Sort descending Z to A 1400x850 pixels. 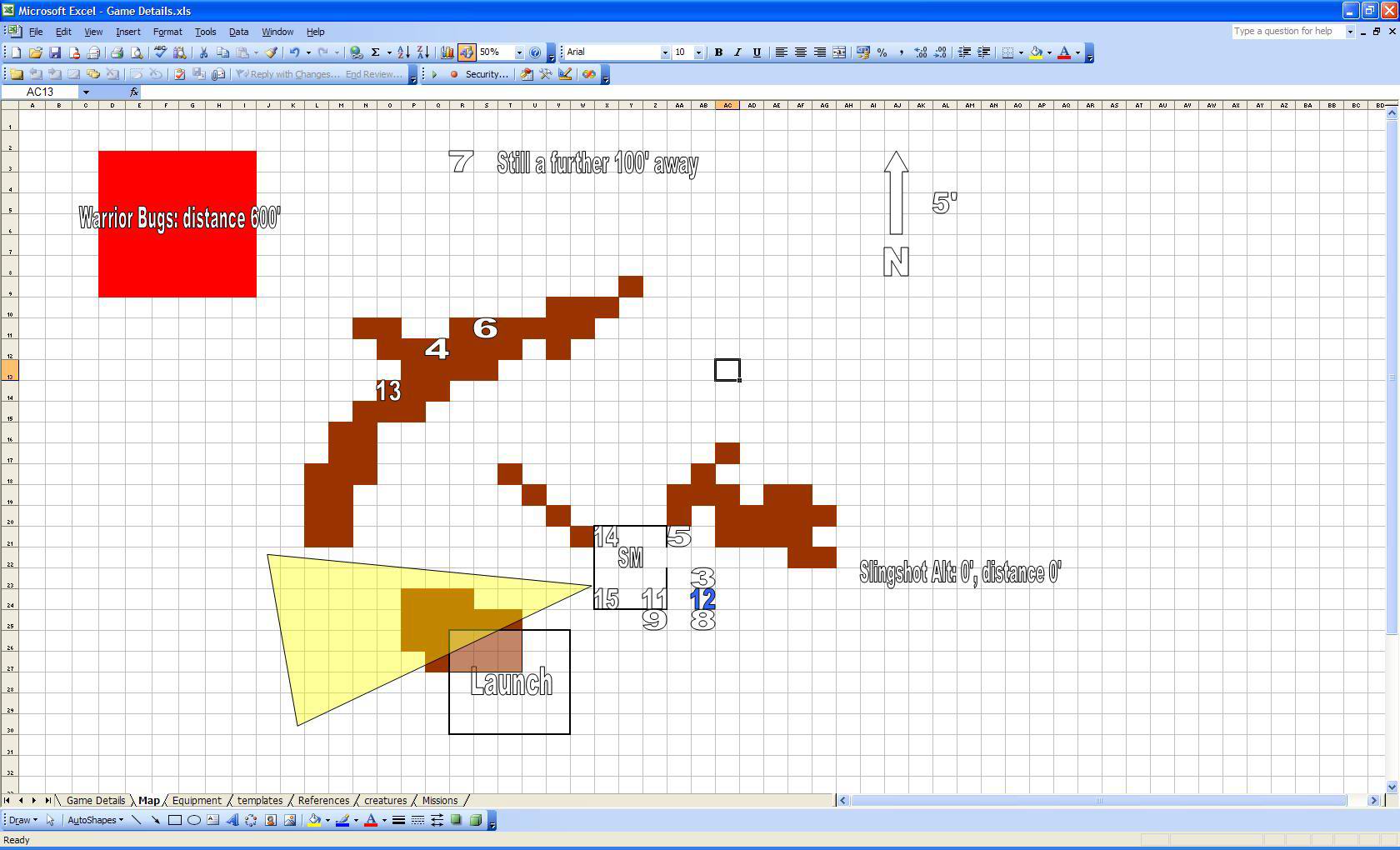point(422,52)
